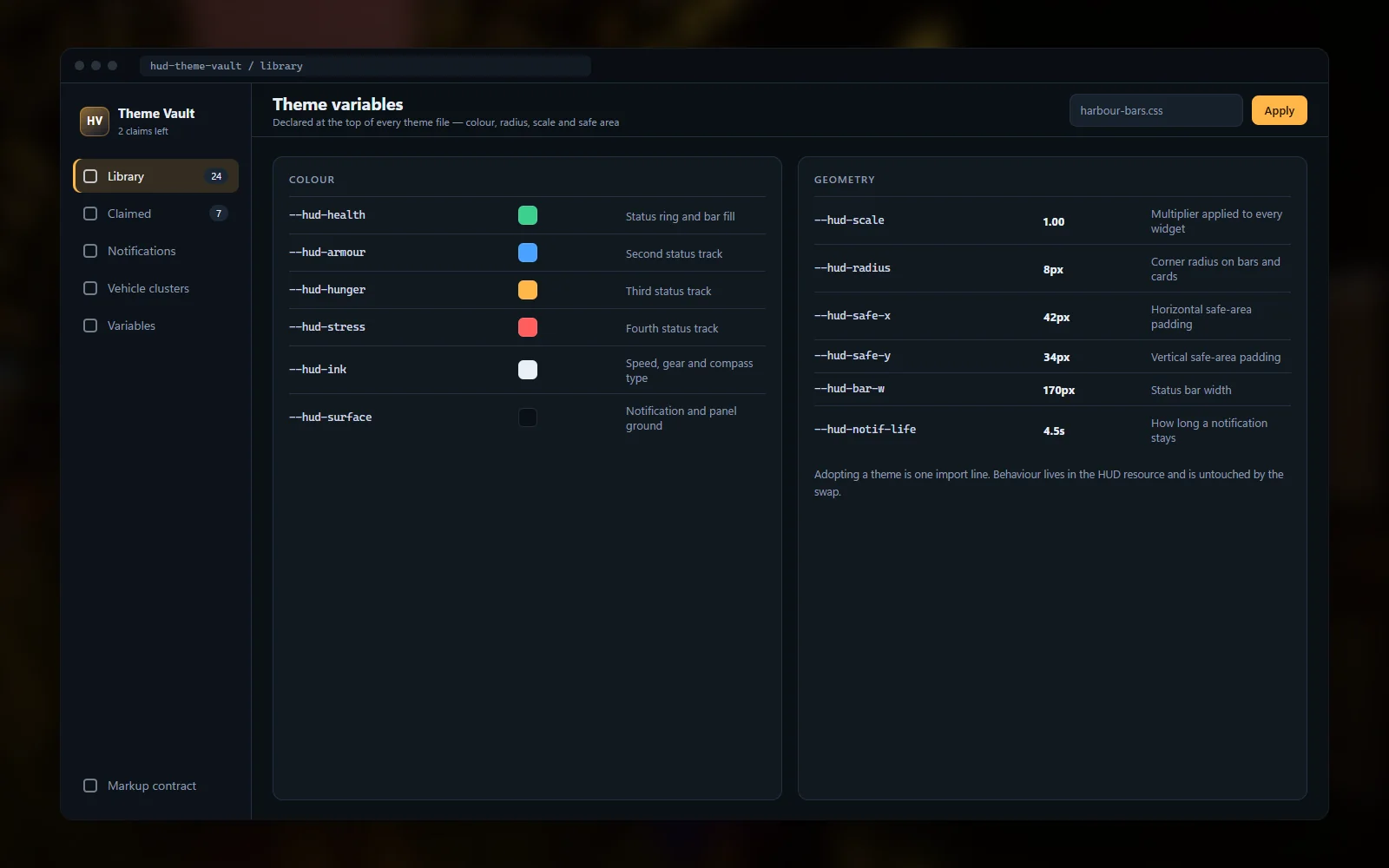
Task: Click the Vehicle clusters sidebar icon
Action: tap(90, 288)
